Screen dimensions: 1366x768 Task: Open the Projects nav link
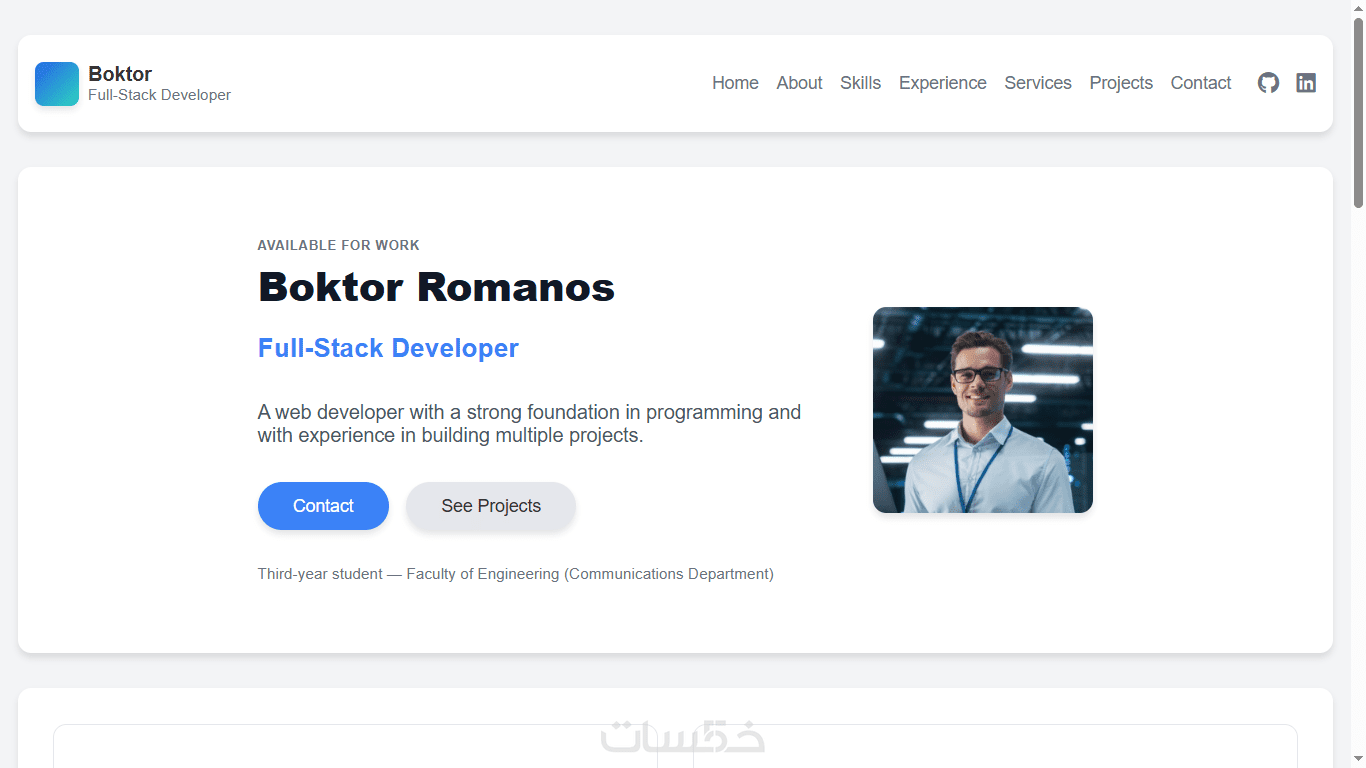pyautogui.click(x=1121, y=83)
